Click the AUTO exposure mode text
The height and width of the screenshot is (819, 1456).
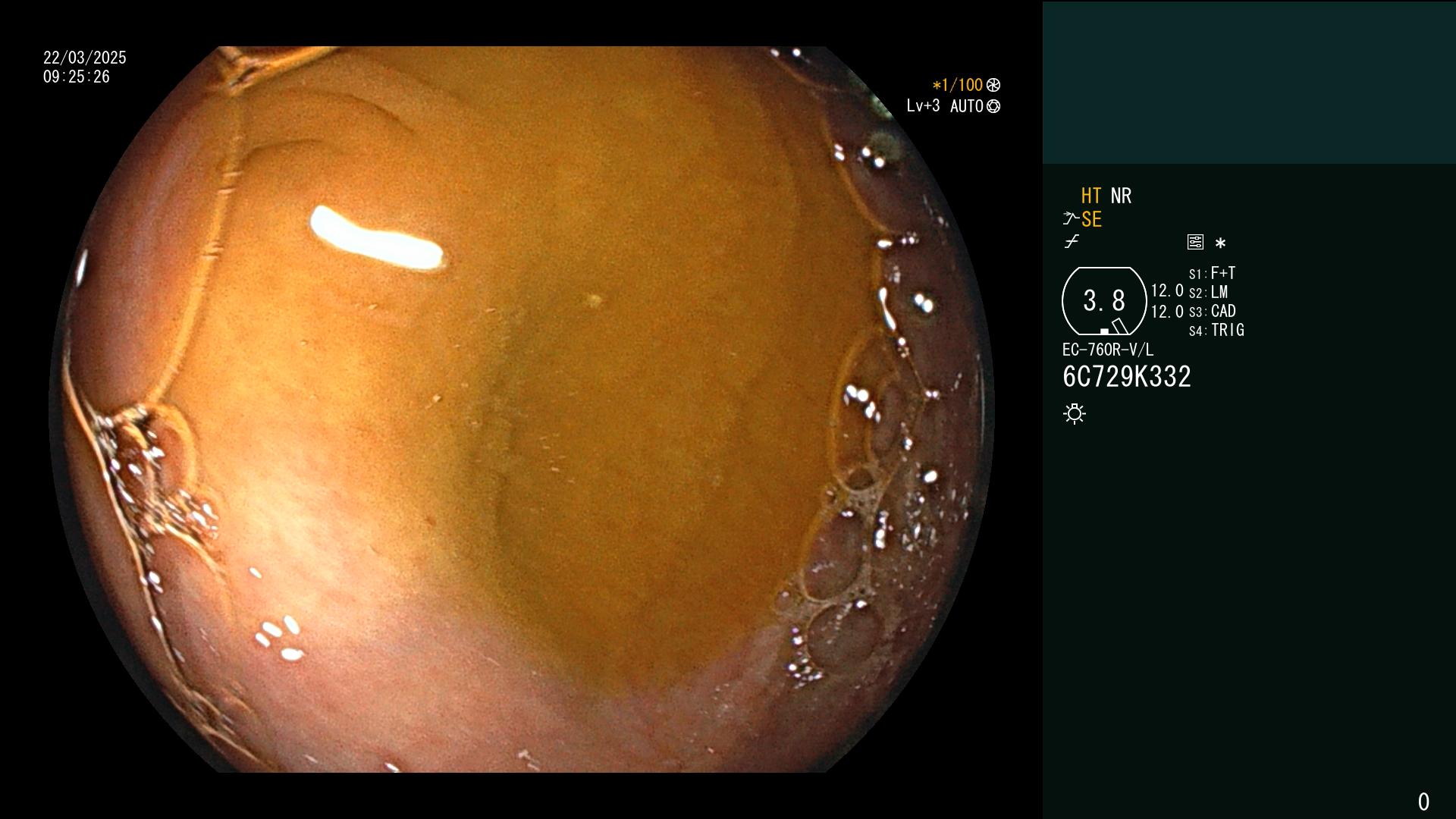(x=967, y=106)
